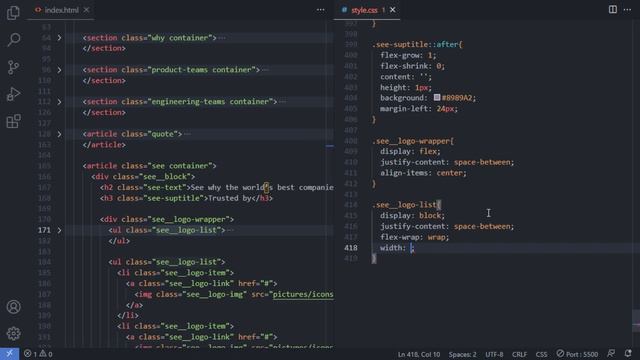Open the Extensions view

pyautogui.click(x=13, y=121)
